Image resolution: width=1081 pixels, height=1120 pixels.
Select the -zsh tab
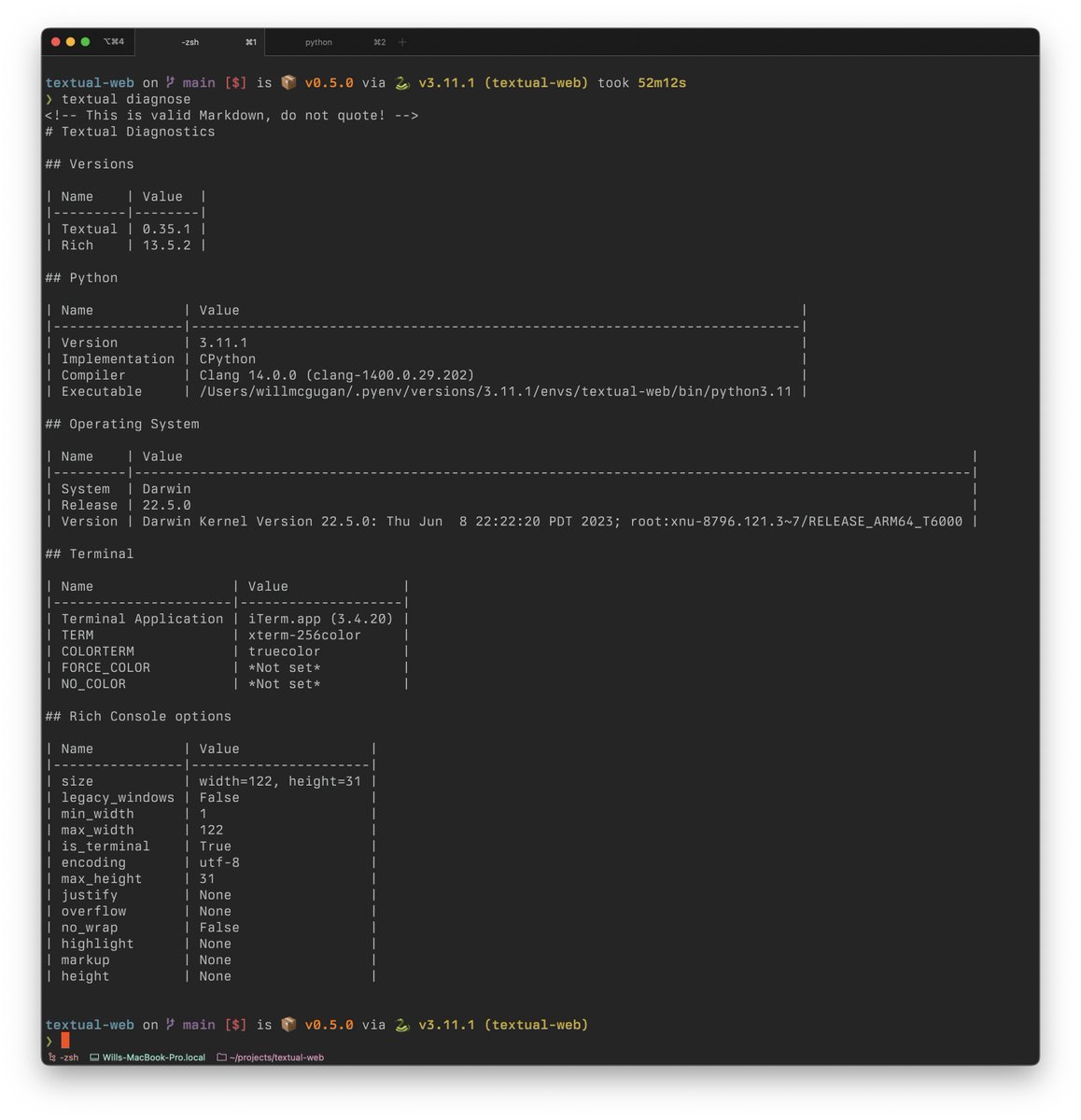click(190, 41)
